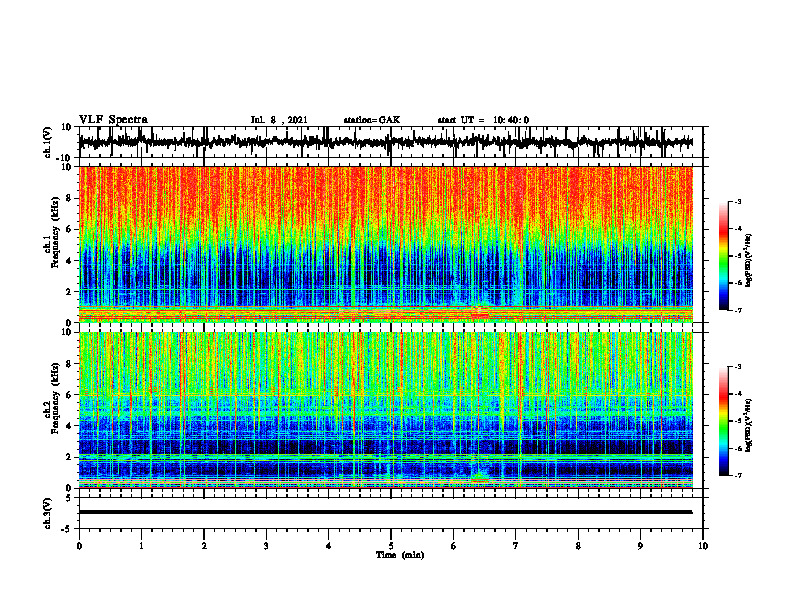Click time axis tick label 5
792x612 pixels.
point(391,546)
